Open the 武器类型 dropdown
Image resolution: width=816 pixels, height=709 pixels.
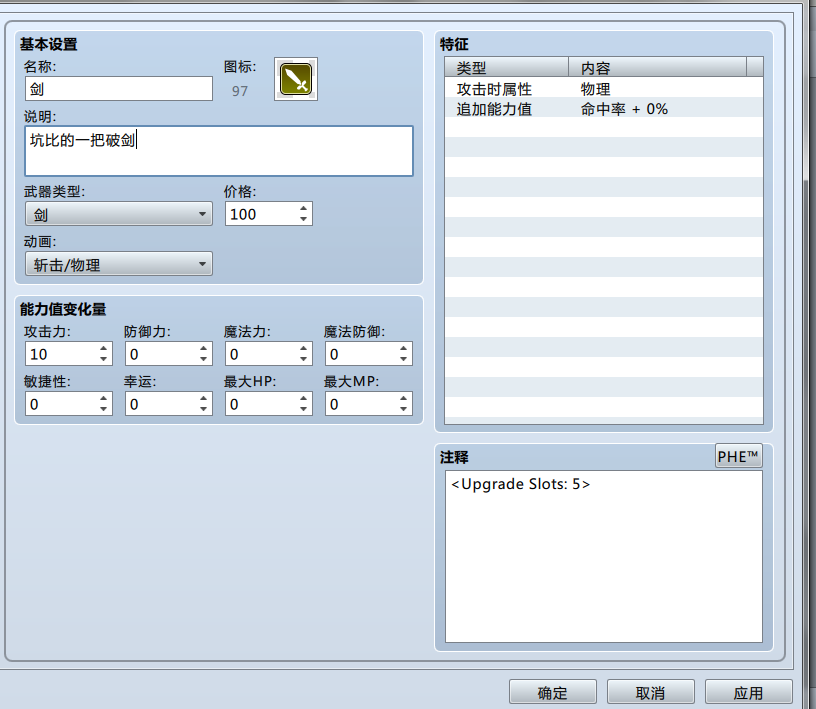tap(119, 214)
